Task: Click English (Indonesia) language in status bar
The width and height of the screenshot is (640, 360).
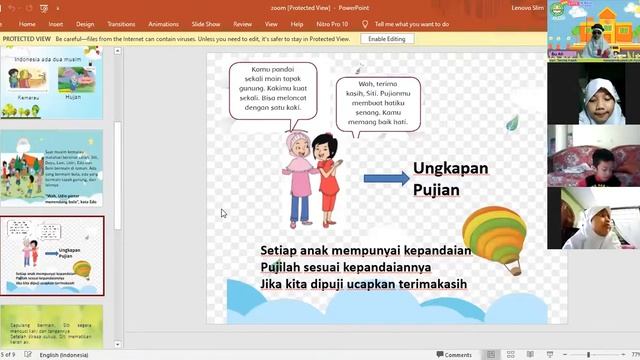Action: tap(64, 355)
